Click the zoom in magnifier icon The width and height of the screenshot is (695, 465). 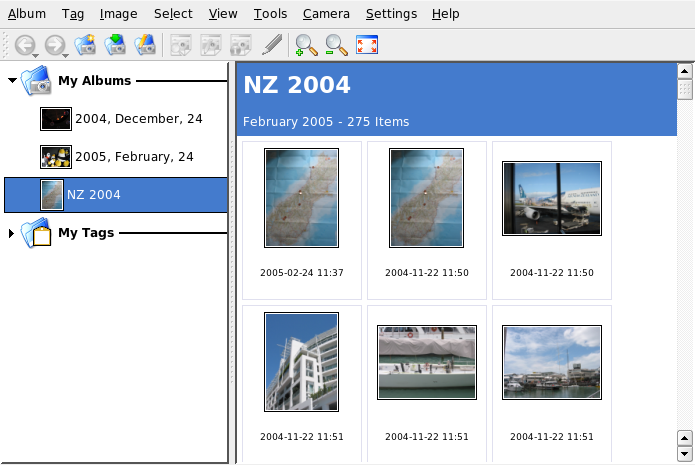[x=306, y=44]
